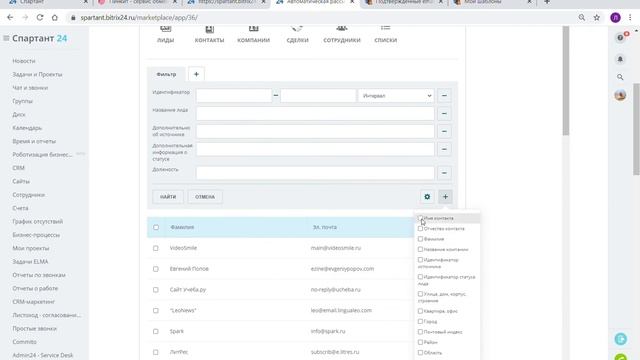This screenshot has height=360, width=640.
Task: Check the Почтовый индекс field option
Action: (420, 332)
